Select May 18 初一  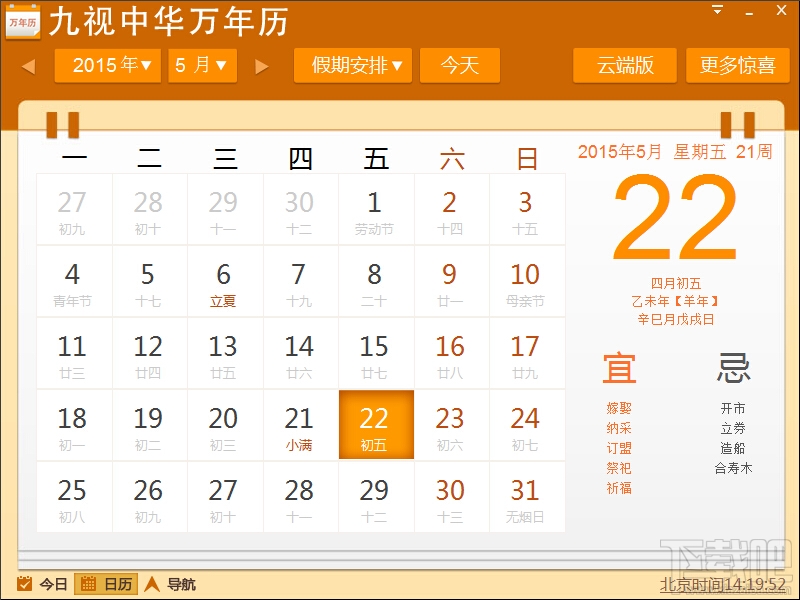pos(74,426)
